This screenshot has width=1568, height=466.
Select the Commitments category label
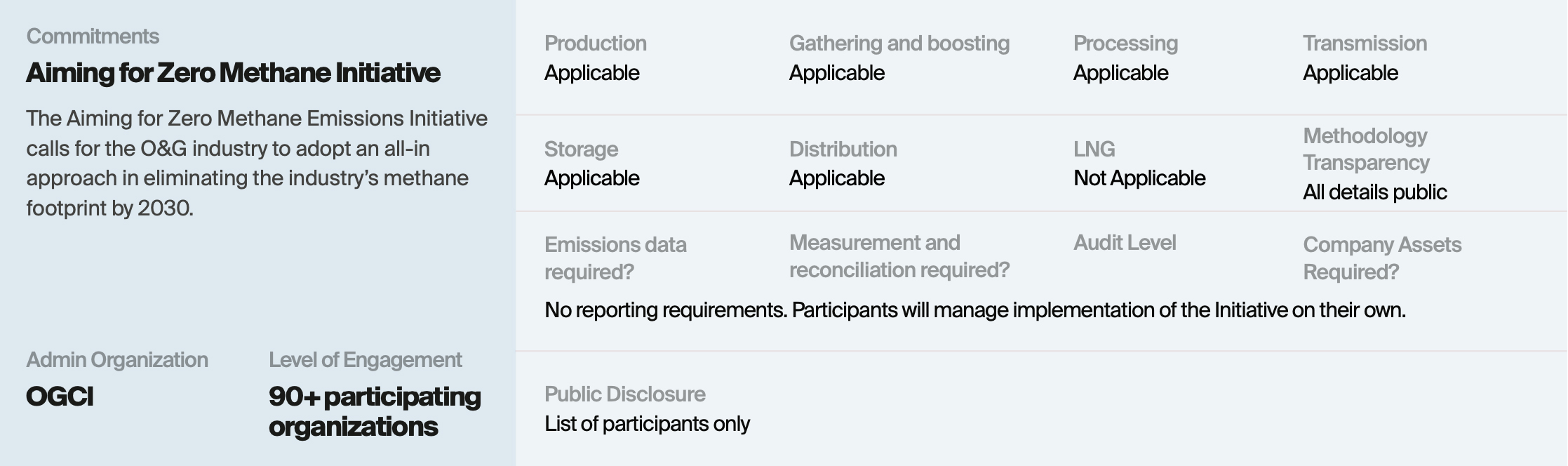point(93,36)
